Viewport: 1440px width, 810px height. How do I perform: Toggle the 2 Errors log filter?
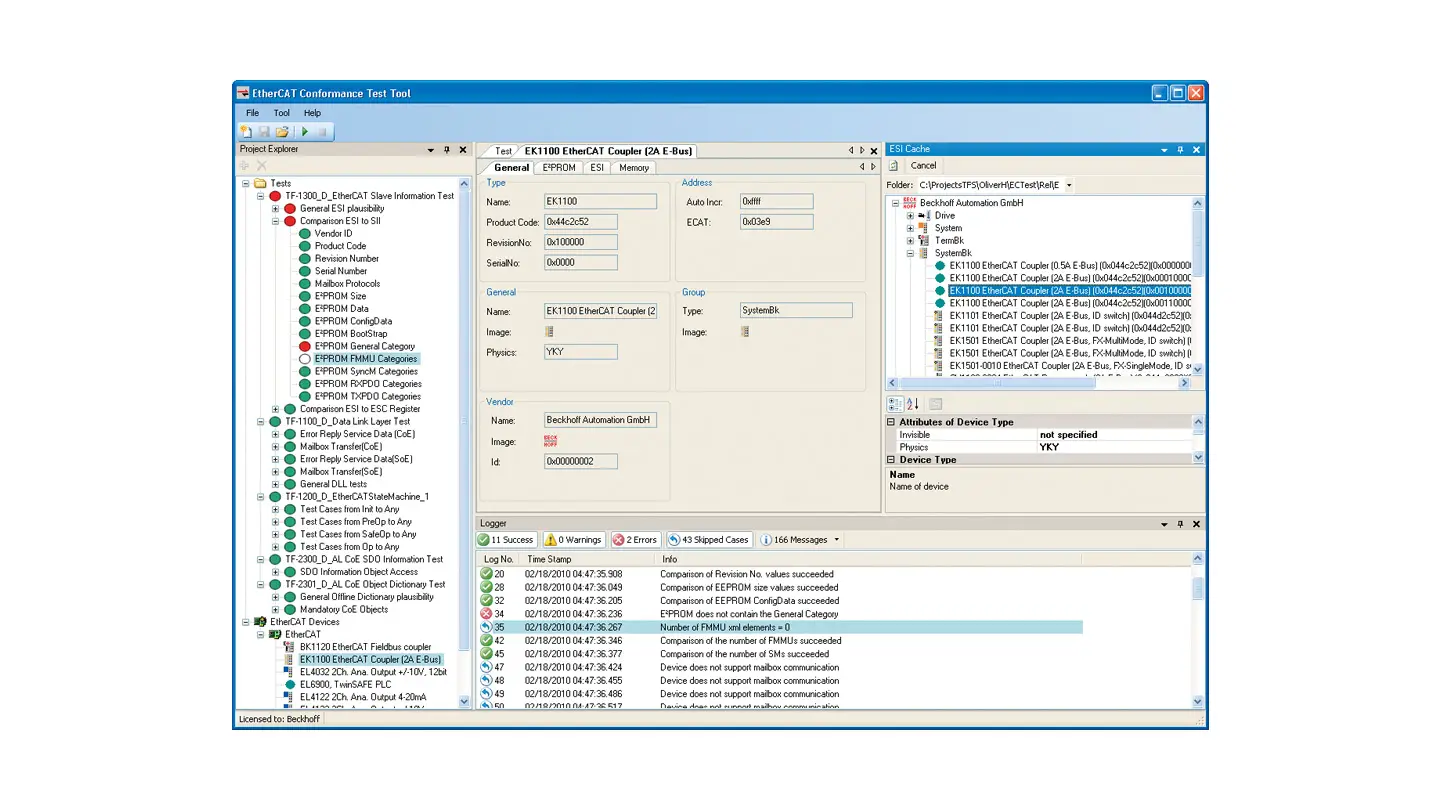pos(635,540)
